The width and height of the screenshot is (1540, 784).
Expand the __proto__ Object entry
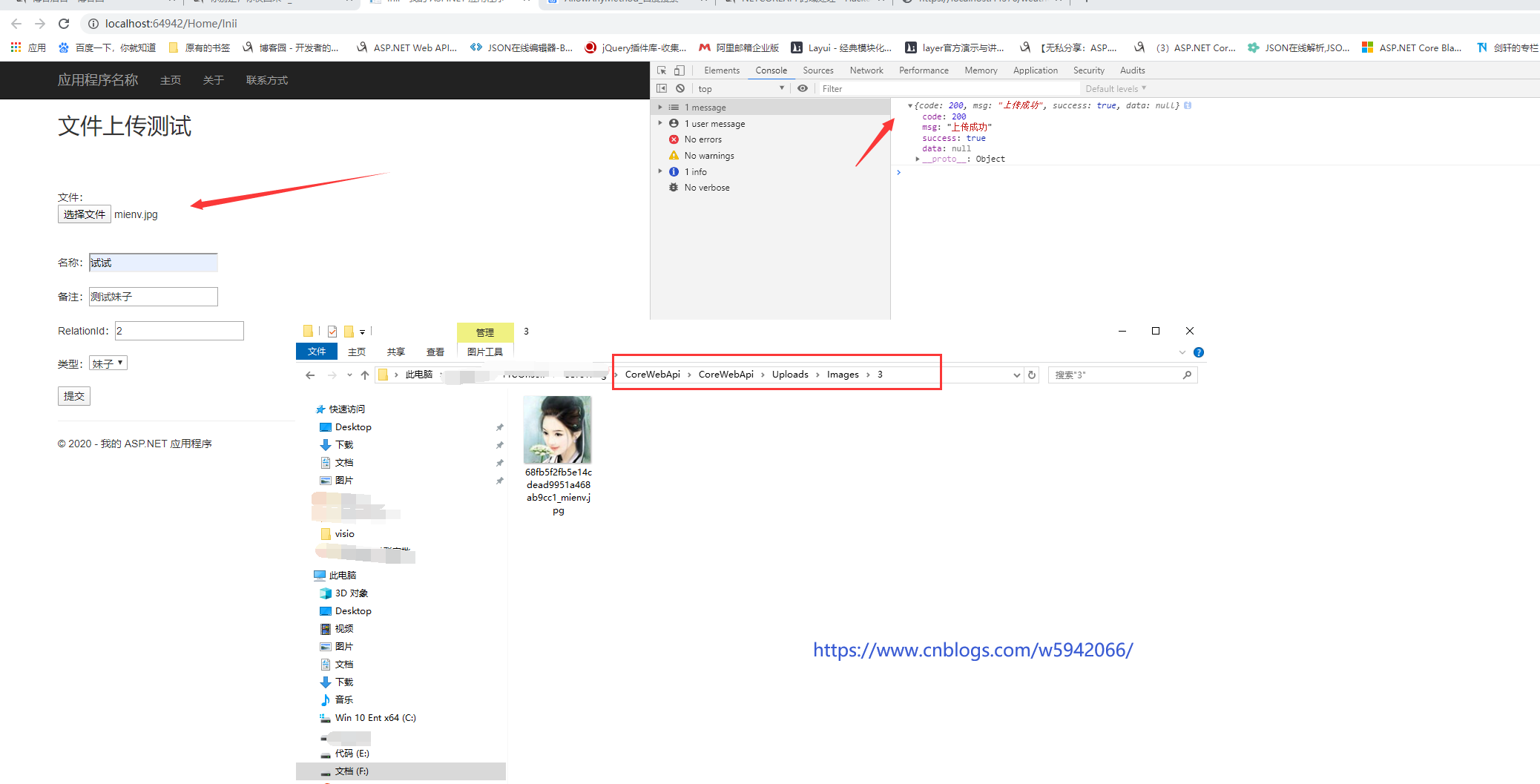[x=918, y=159]
